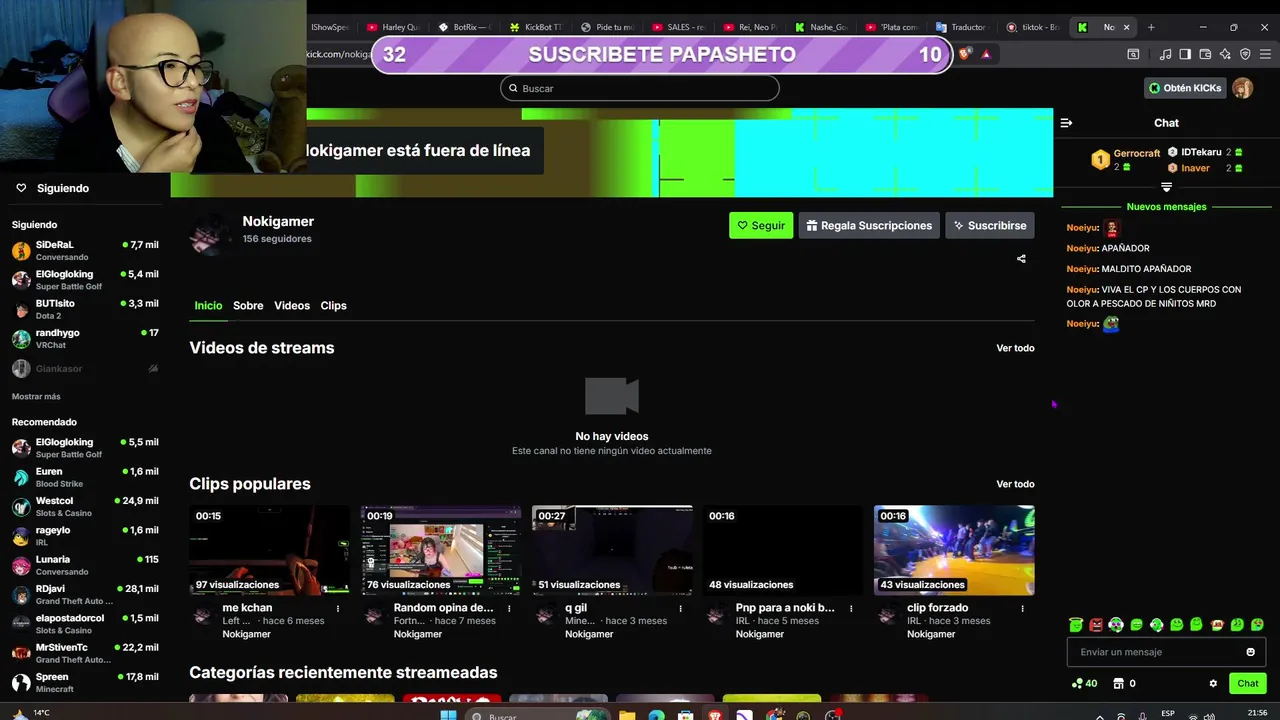Expand the chat leaderboard
Viewport: 1280px width, 720px height.
[x=1166, y=187]
